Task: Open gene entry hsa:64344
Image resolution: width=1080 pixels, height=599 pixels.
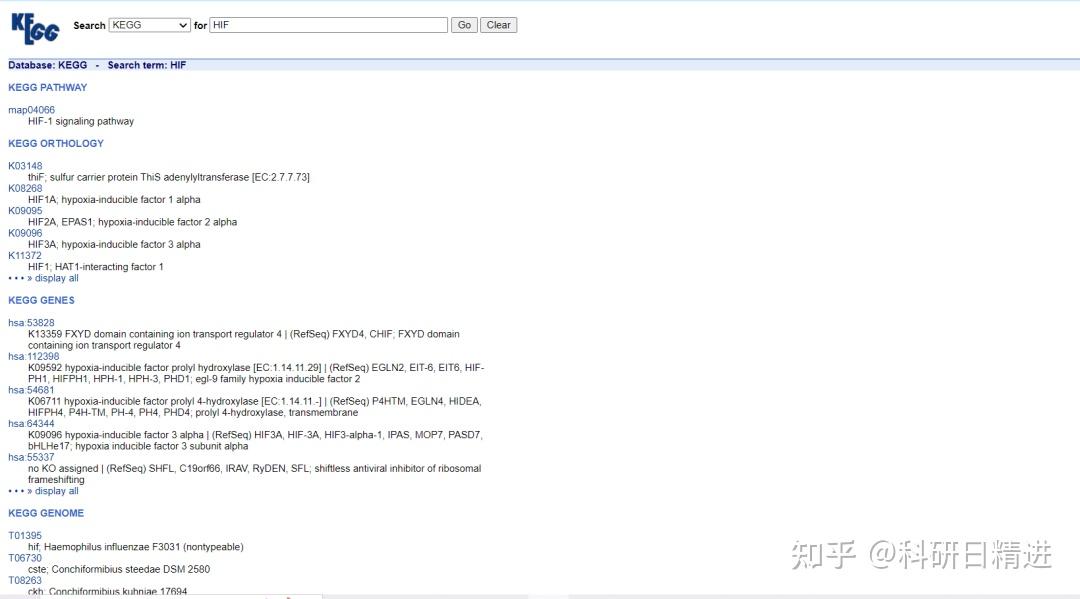Action: click(x=31, y=423)
